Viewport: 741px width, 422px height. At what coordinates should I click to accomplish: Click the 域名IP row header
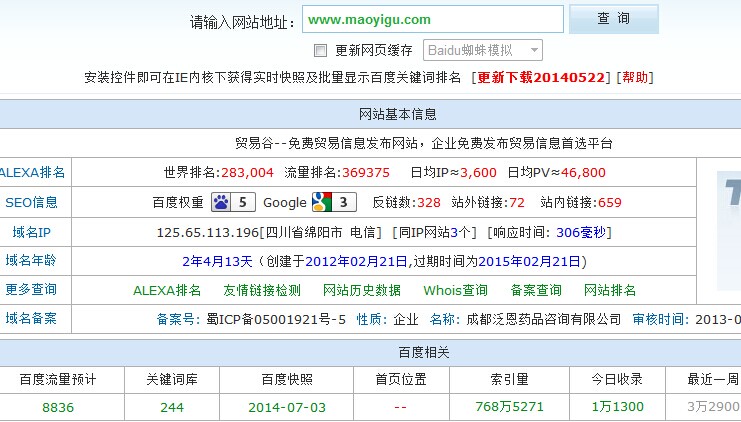[x=31, y=232]
